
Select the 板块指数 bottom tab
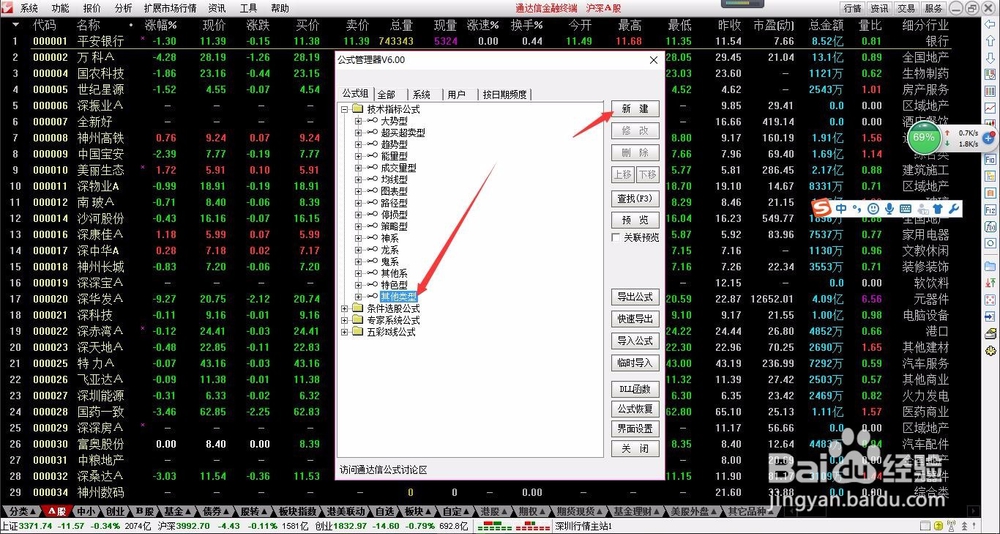[x=298, y=512]
